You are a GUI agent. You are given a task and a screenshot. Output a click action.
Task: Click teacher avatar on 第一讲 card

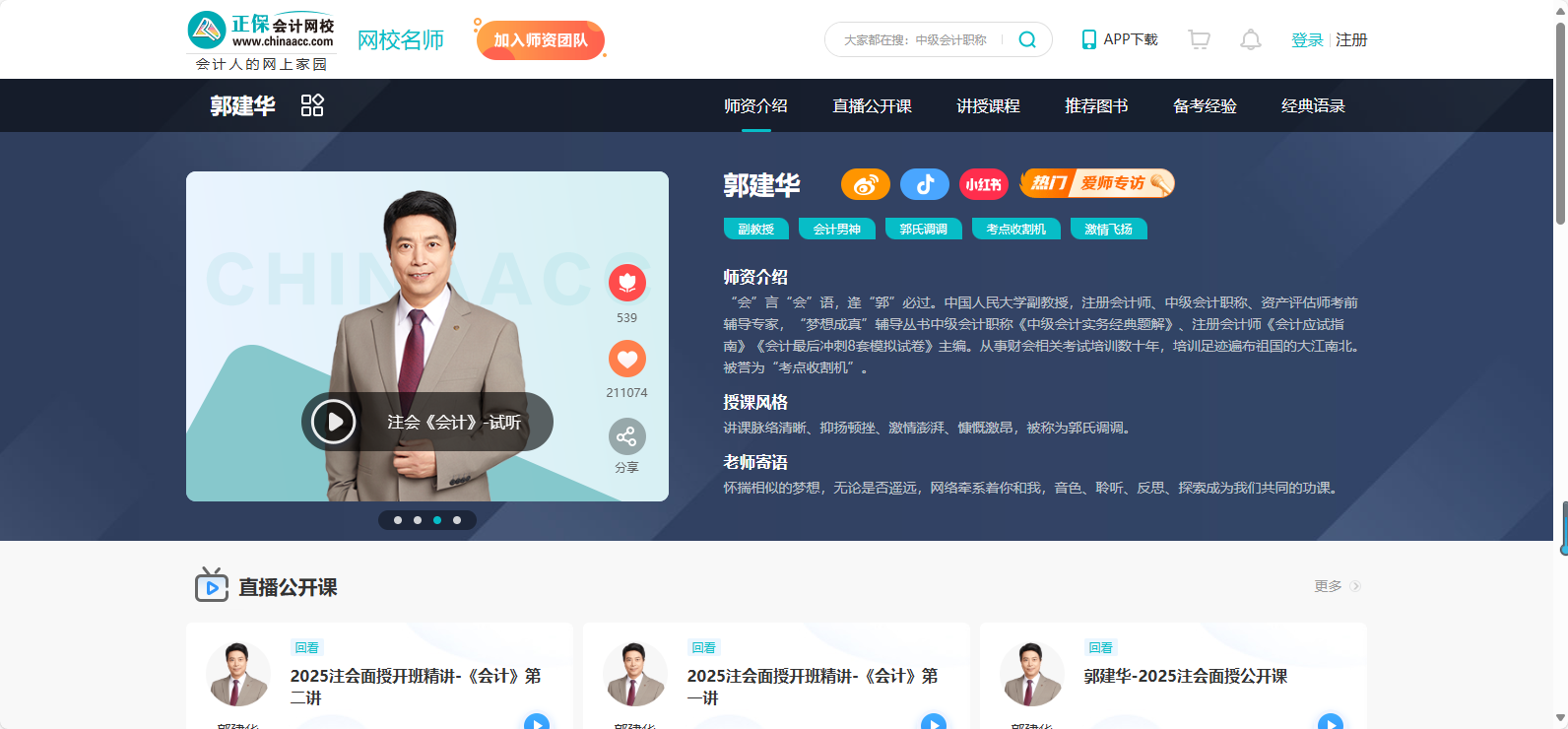point(634,674)
